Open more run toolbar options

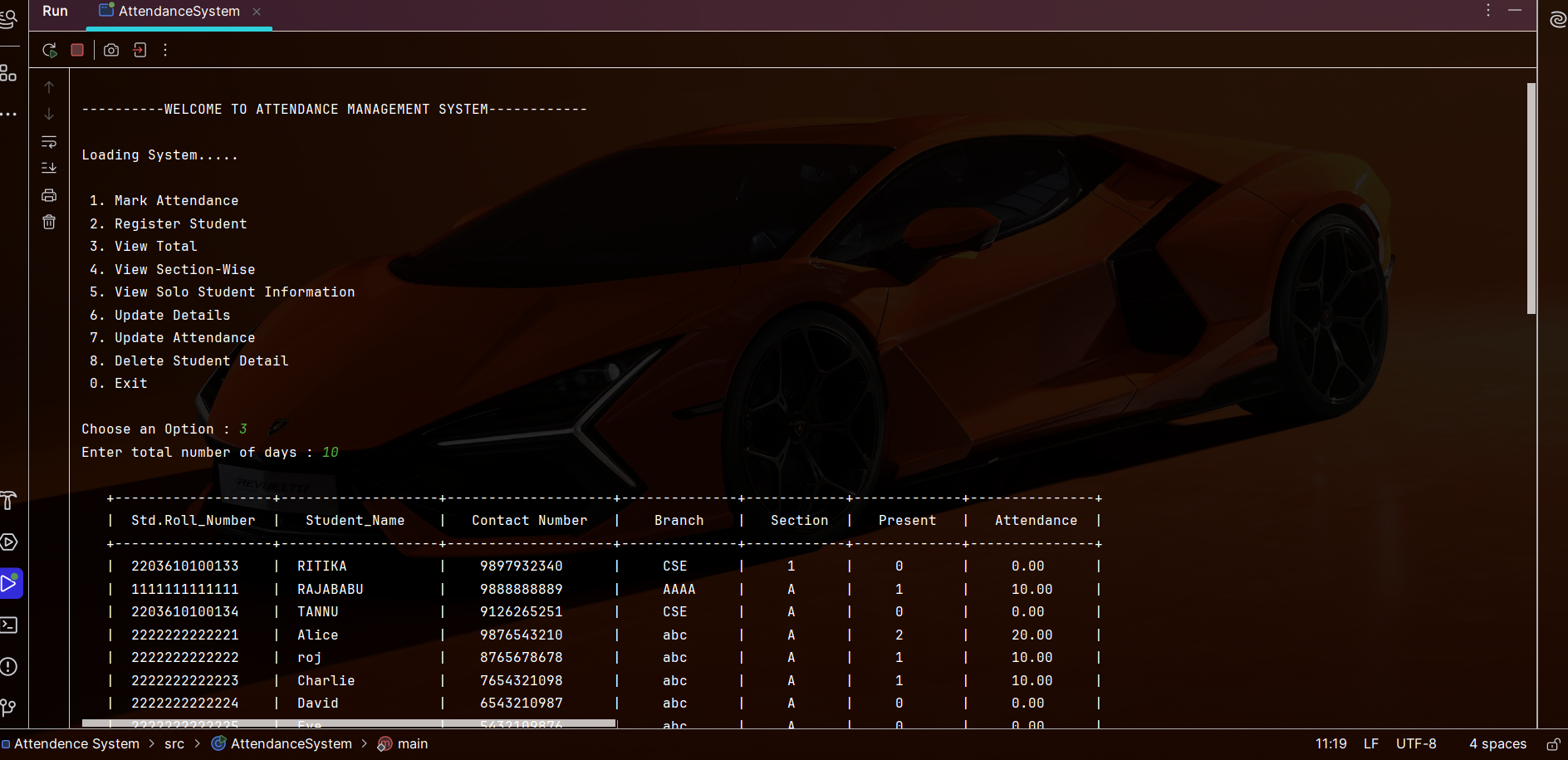pos(165,50)
